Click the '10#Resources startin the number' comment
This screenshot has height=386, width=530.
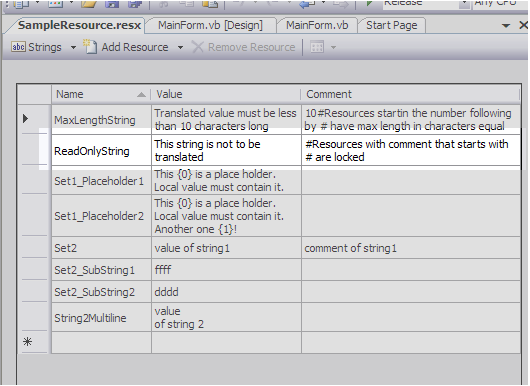(411, 119)
